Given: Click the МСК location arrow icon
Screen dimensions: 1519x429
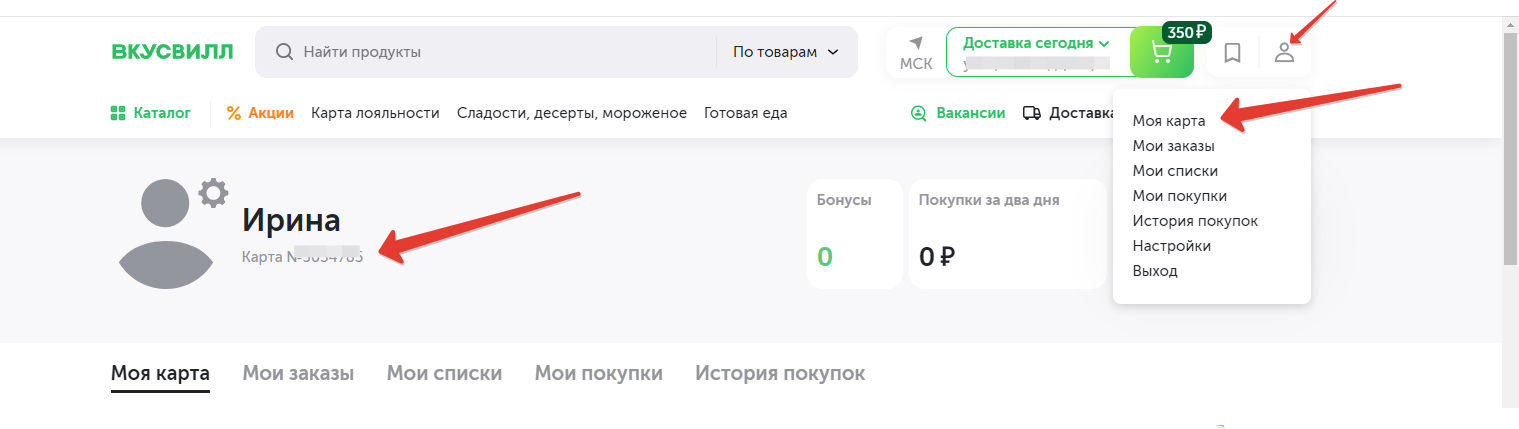Looking at the screenshot, I should click(x=915, y=44).
